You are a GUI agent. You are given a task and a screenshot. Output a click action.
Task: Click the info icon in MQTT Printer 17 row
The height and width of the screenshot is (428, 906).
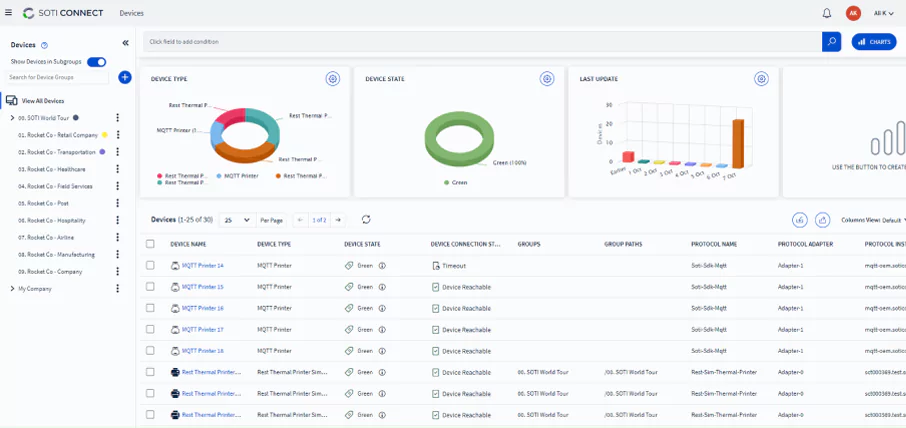click(x=382, y=330)
